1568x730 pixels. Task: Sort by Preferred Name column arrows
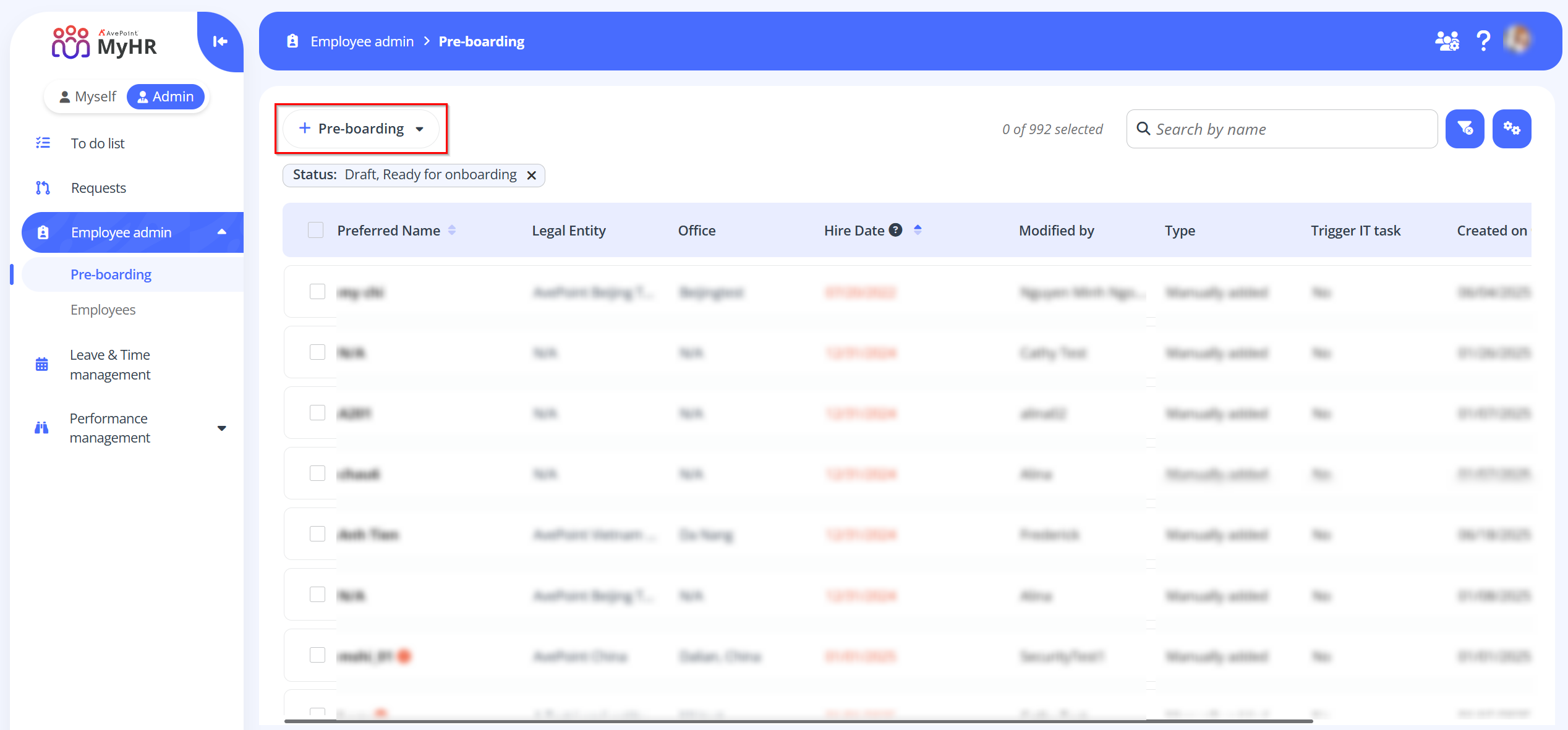452,230
